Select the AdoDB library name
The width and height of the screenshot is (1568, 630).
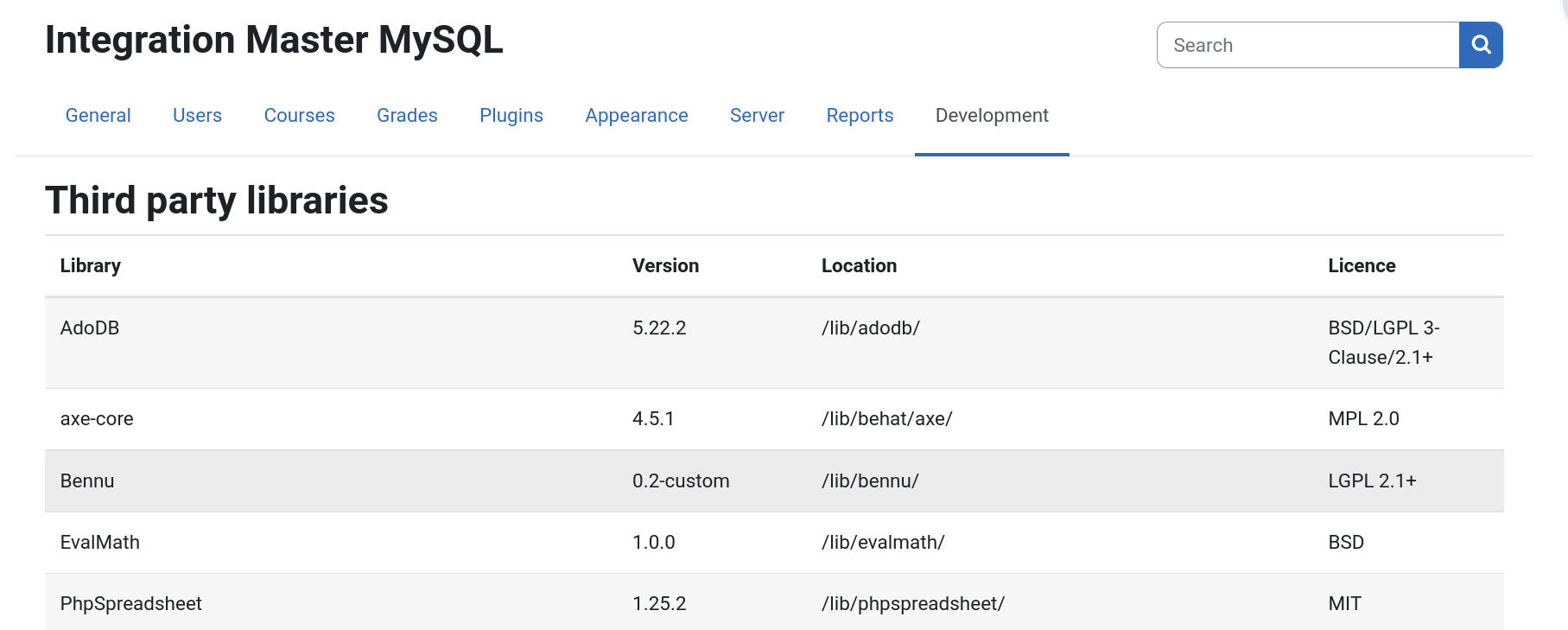click(90, 328)
